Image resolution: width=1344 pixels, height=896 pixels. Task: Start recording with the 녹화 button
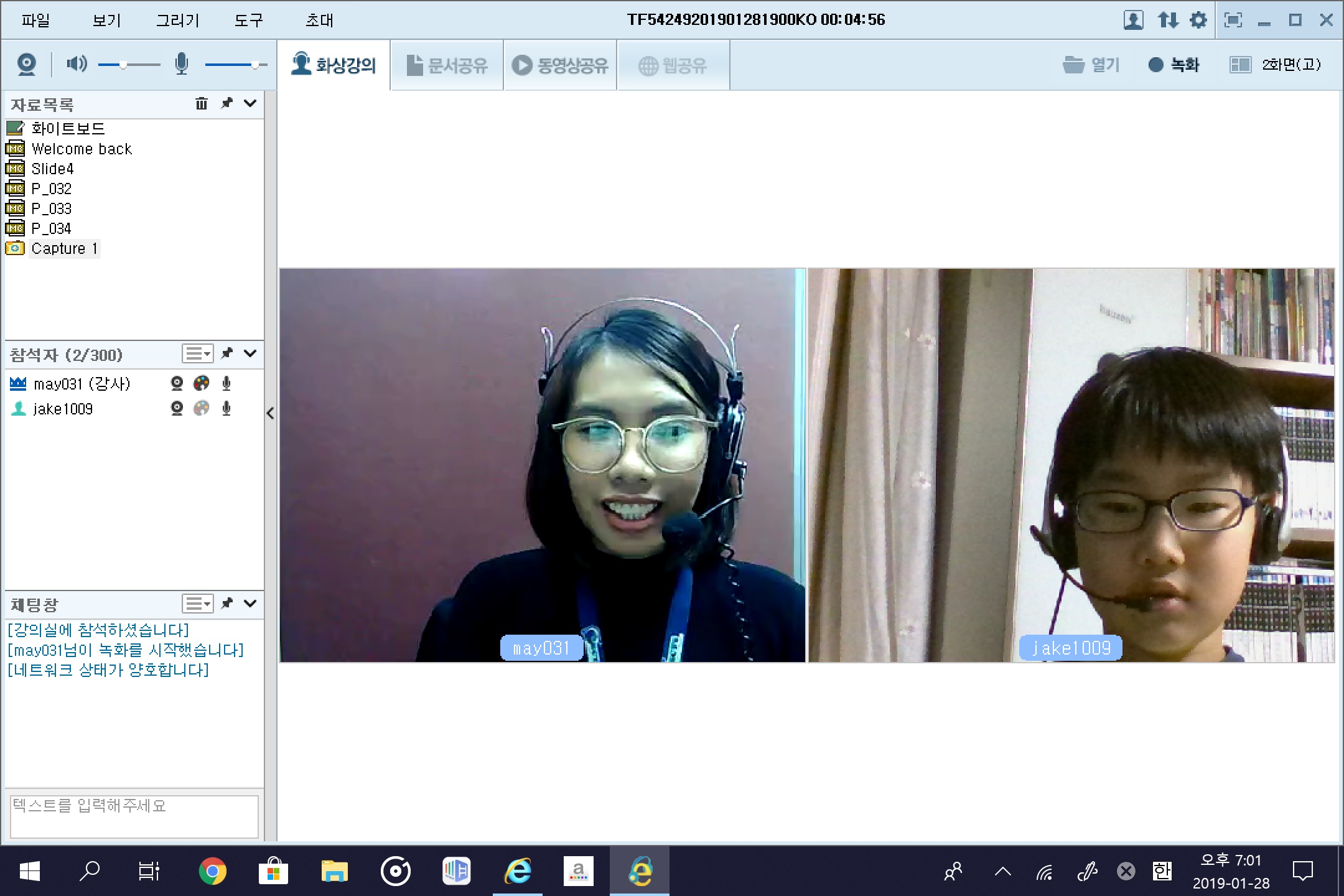(x=1174, y=65)
